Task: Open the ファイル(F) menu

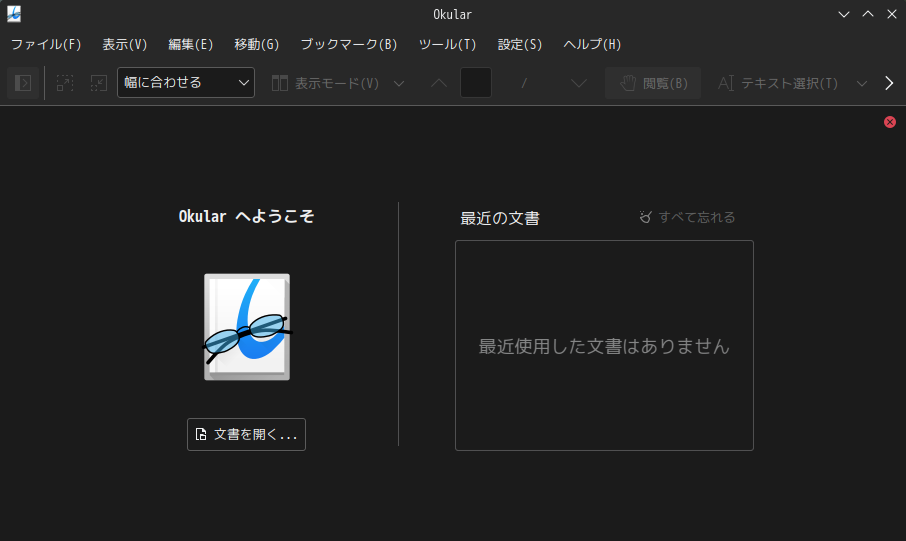Action: (x=46, y=45)
